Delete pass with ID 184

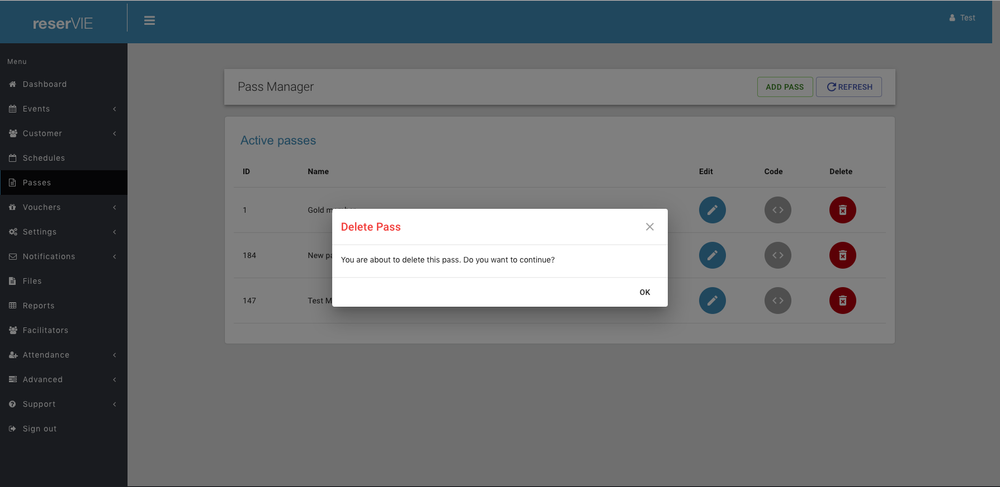click(842, 255)
